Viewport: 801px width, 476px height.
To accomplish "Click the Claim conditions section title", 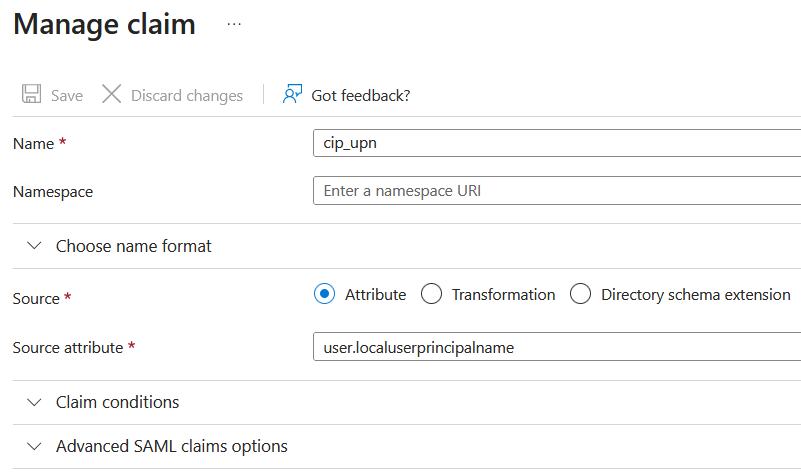I will coord(118,402).
